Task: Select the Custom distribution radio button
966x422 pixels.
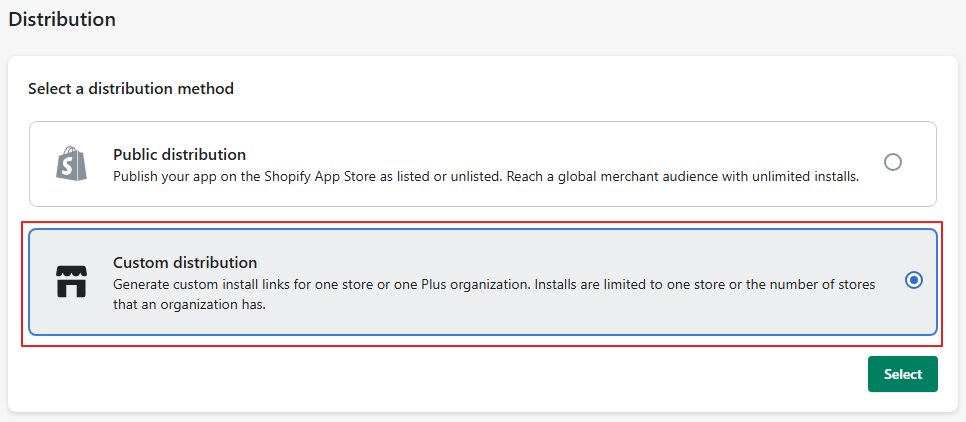Action: [913, 281]
